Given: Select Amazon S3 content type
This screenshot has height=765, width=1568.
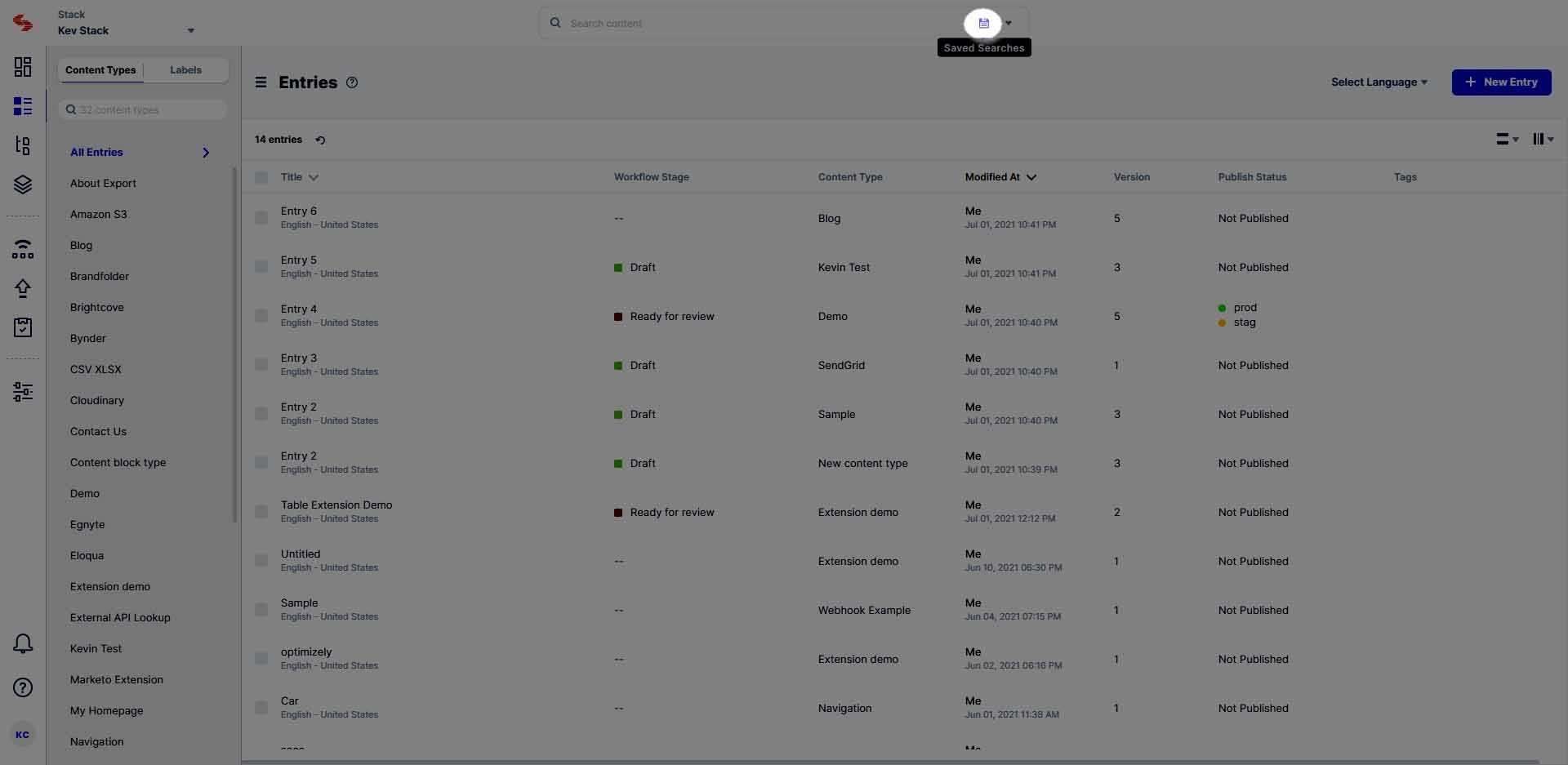Looking at the screenshot, I should click(x=99, y=215).
